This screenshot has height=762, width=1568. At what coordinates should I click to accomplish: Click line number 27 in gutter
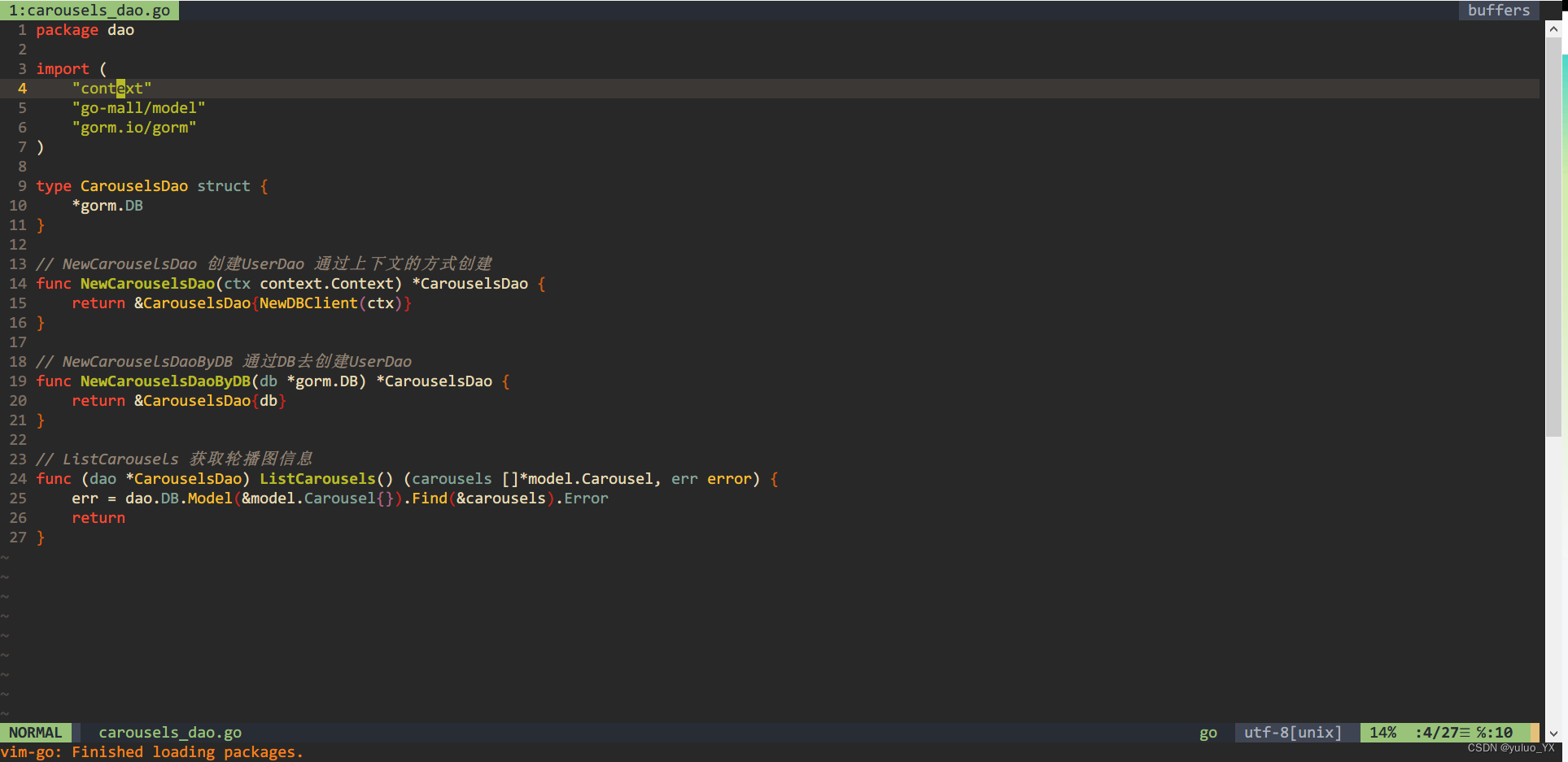pos(18,538)
